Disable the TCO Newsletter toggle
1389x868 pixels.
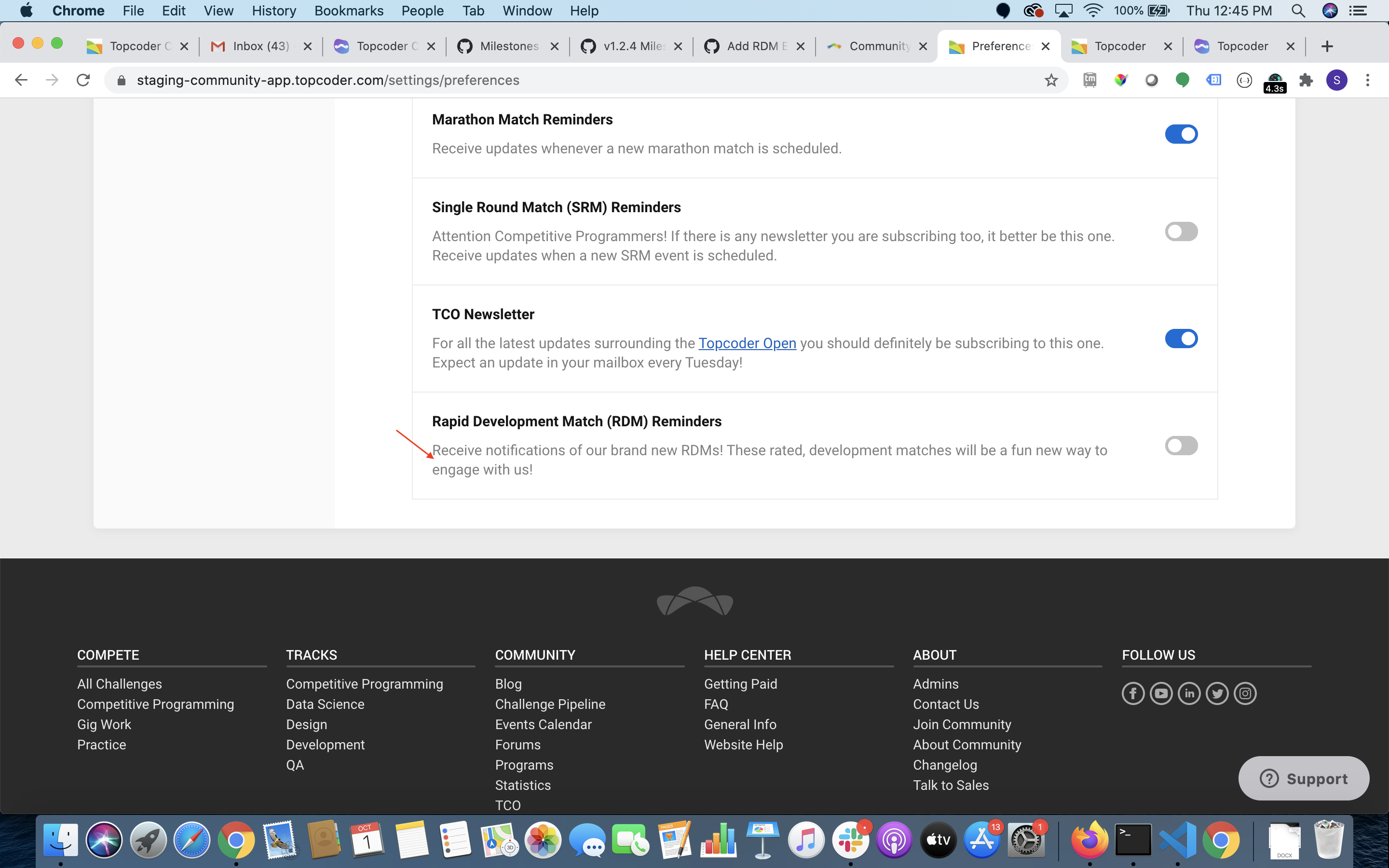coord(1181,339)
